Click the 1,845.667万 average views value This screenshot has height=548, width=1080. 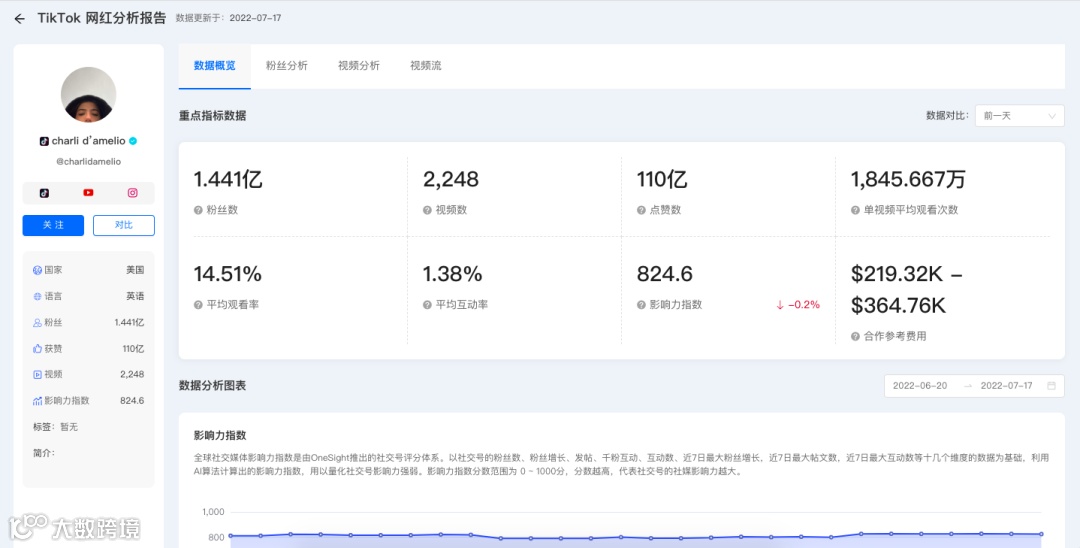(x=908, y=179)
